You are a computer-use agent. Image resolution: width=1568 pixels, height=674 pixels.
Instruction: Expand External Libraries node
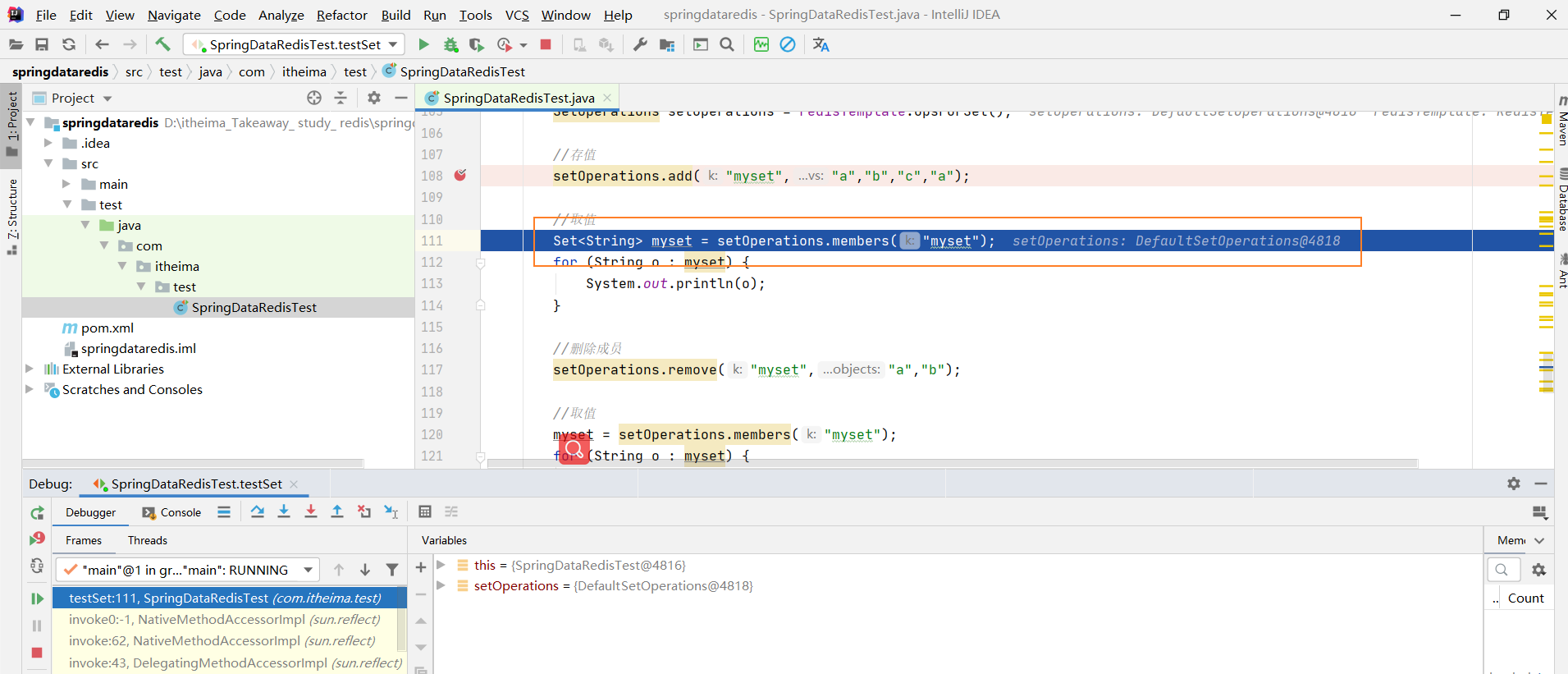[x=30, y=369]
